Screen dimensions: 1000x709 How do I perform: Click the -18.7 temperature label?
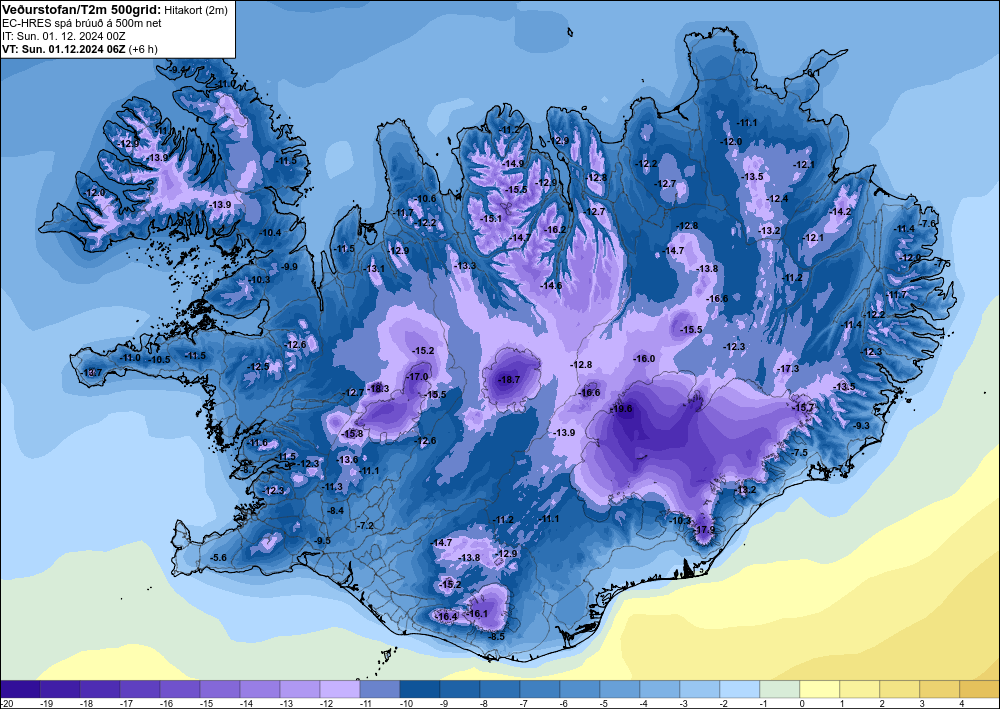(509, 379)
